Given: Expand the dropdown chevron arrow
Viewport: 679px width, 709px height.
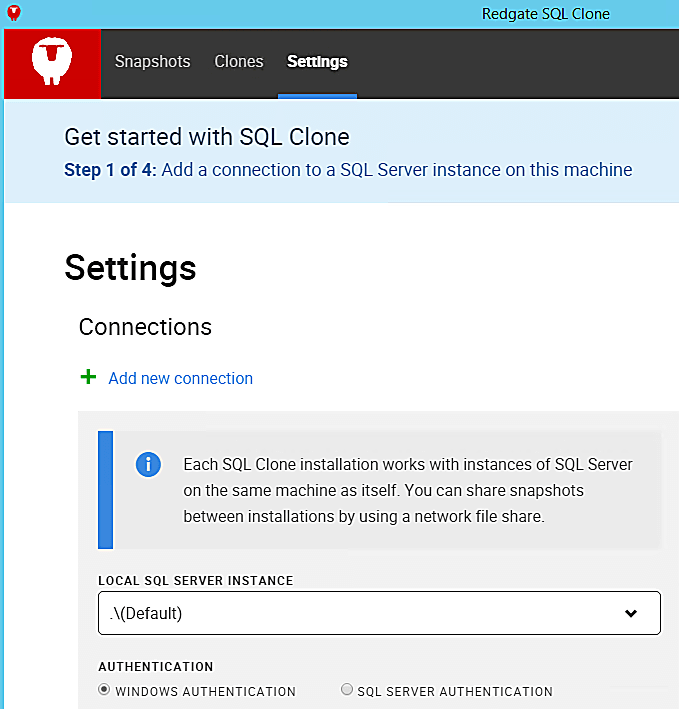Looking at the screenshot, I should pos(631,613).
